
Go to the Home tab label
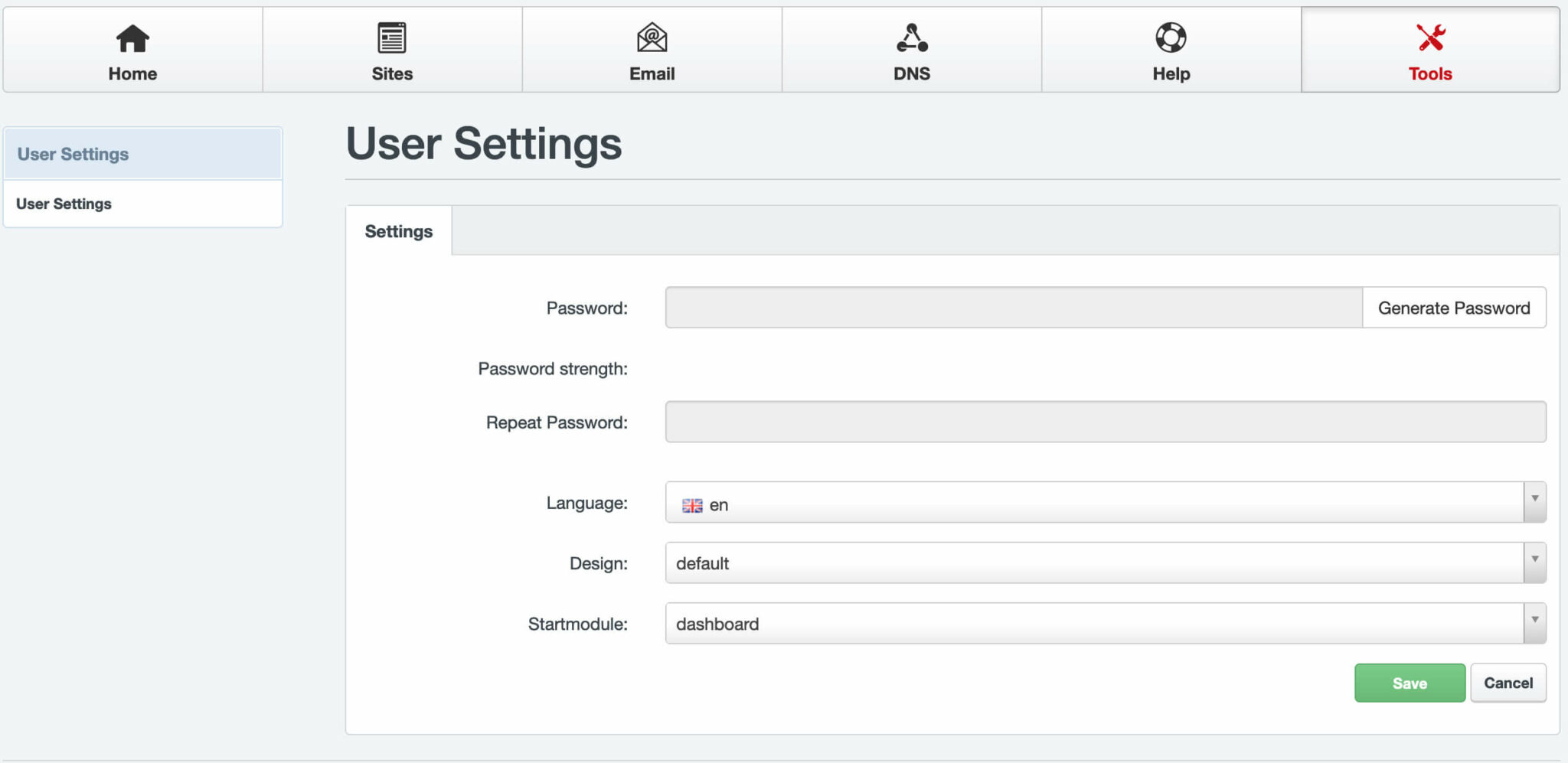point(132,73)
